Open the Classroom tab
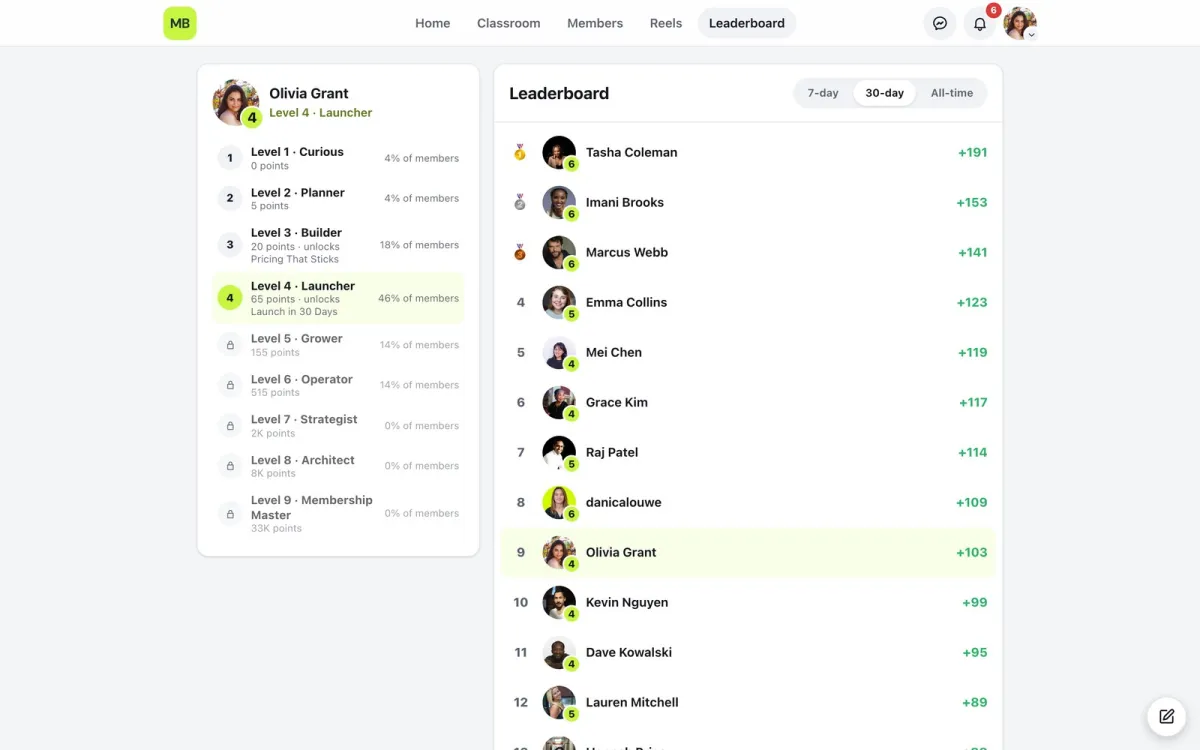 (509, 23)
